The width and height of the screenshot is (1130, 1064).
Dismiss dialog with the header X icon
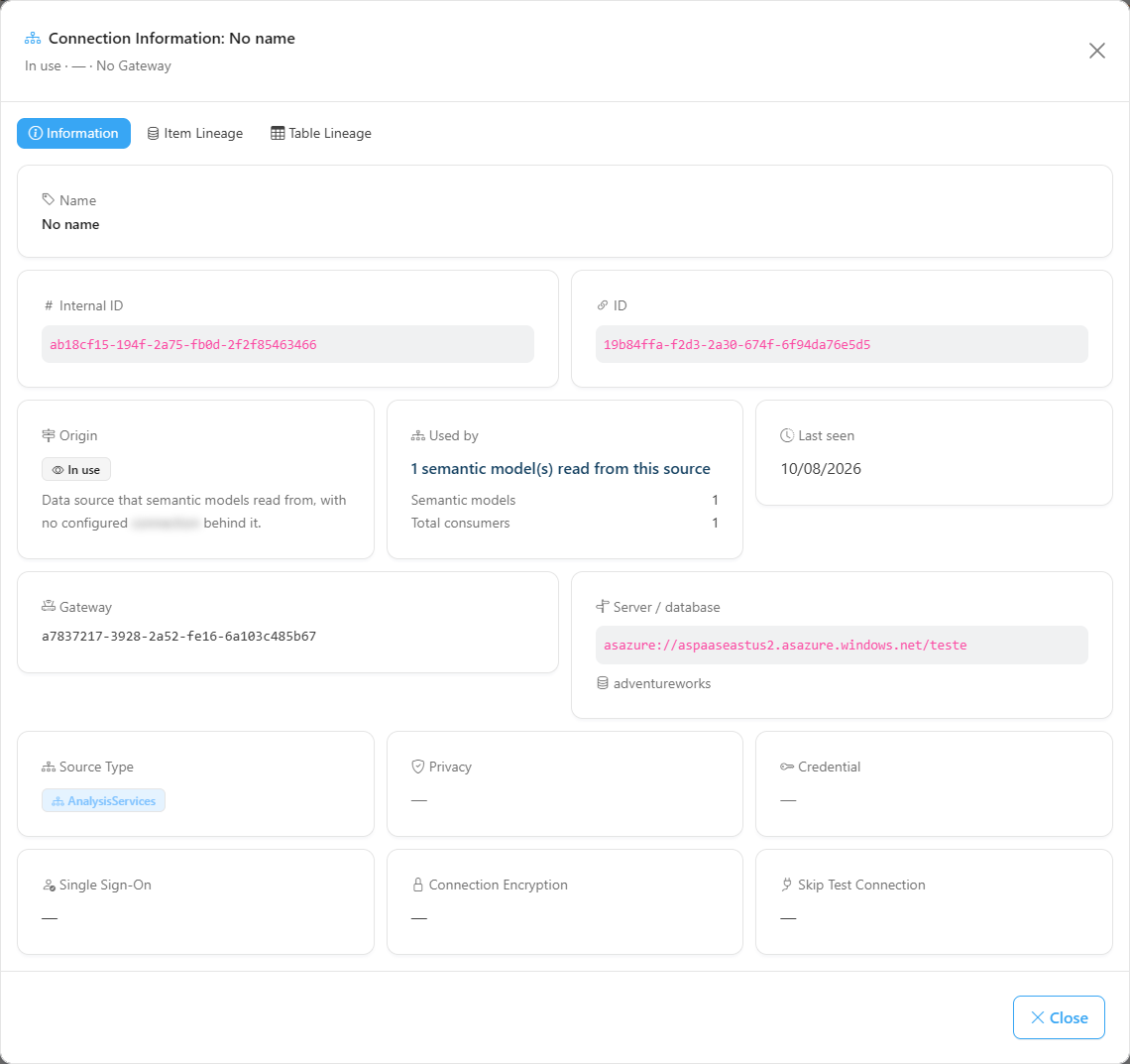pyautogui.click(x=1097, y=51)
